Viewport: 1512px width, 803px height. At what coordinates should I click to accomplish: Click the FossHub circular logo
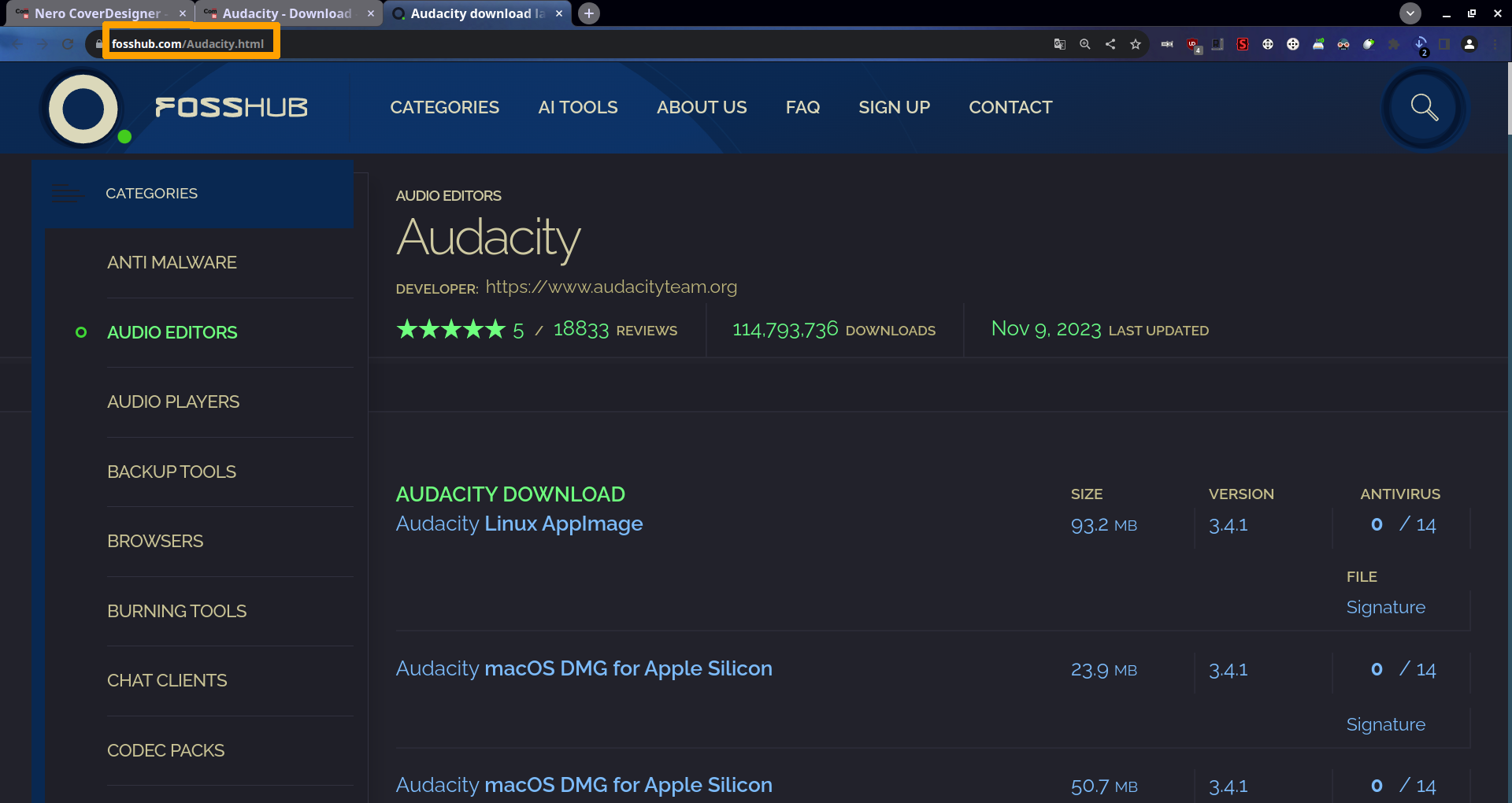click(83, 109)
